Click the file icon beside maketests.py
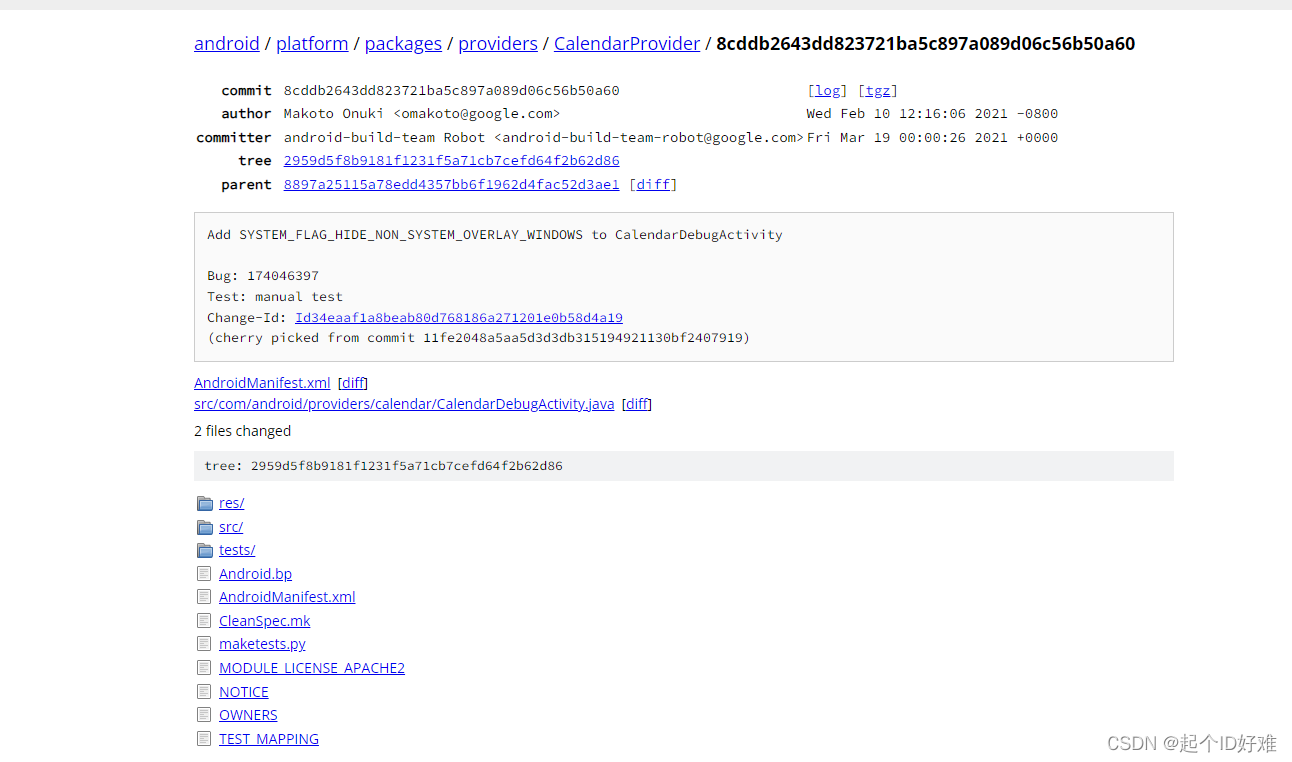The image size is (1292, 762). pos(204,643)
